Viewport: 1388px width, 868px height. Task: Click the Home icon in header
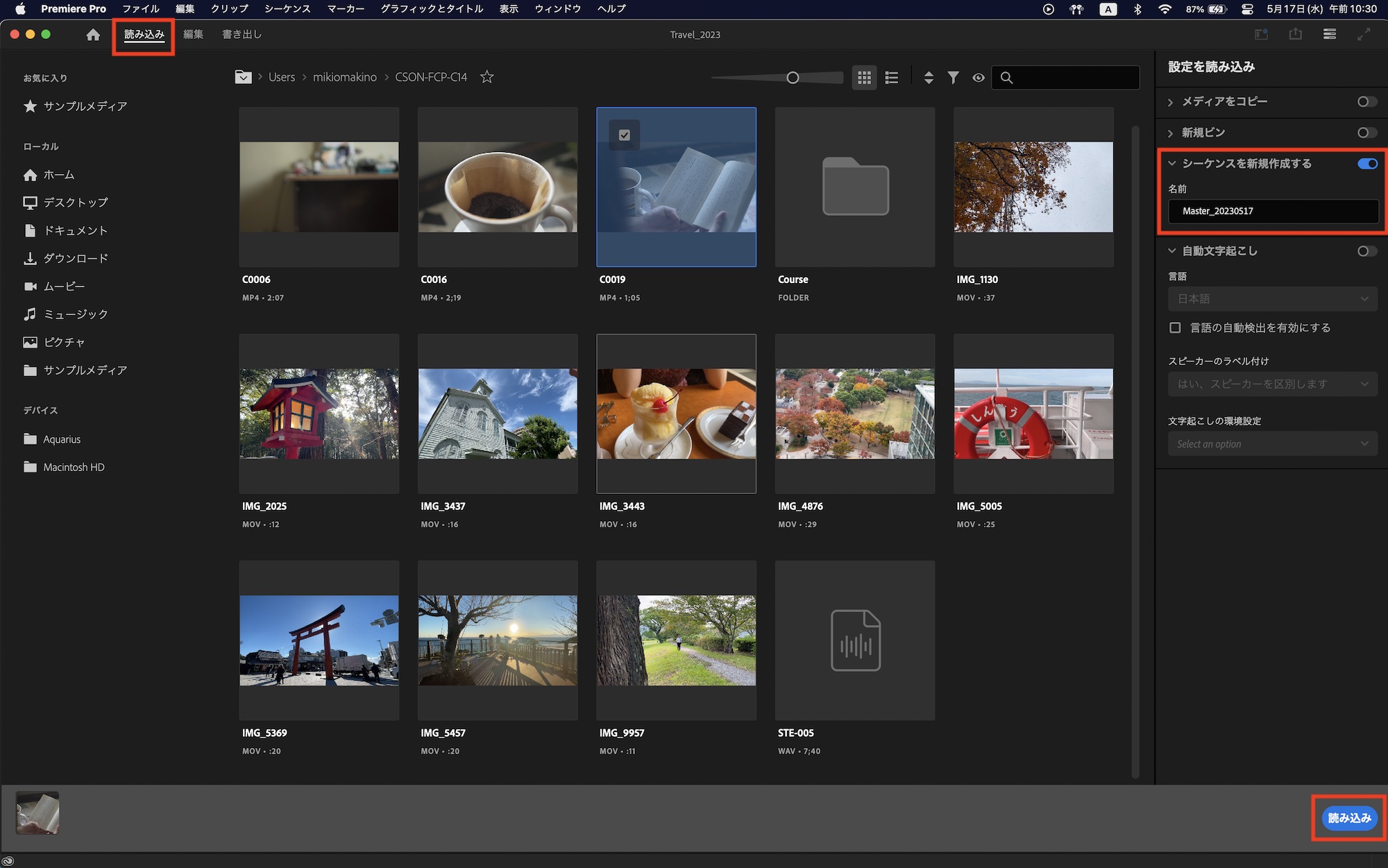click(x=93, y=35)
